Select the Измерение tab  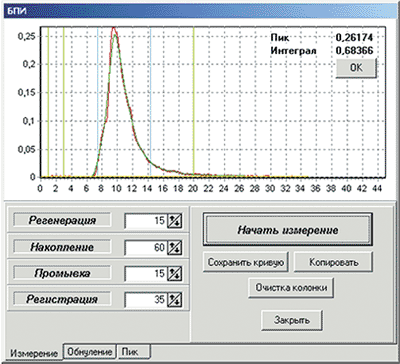33,353
